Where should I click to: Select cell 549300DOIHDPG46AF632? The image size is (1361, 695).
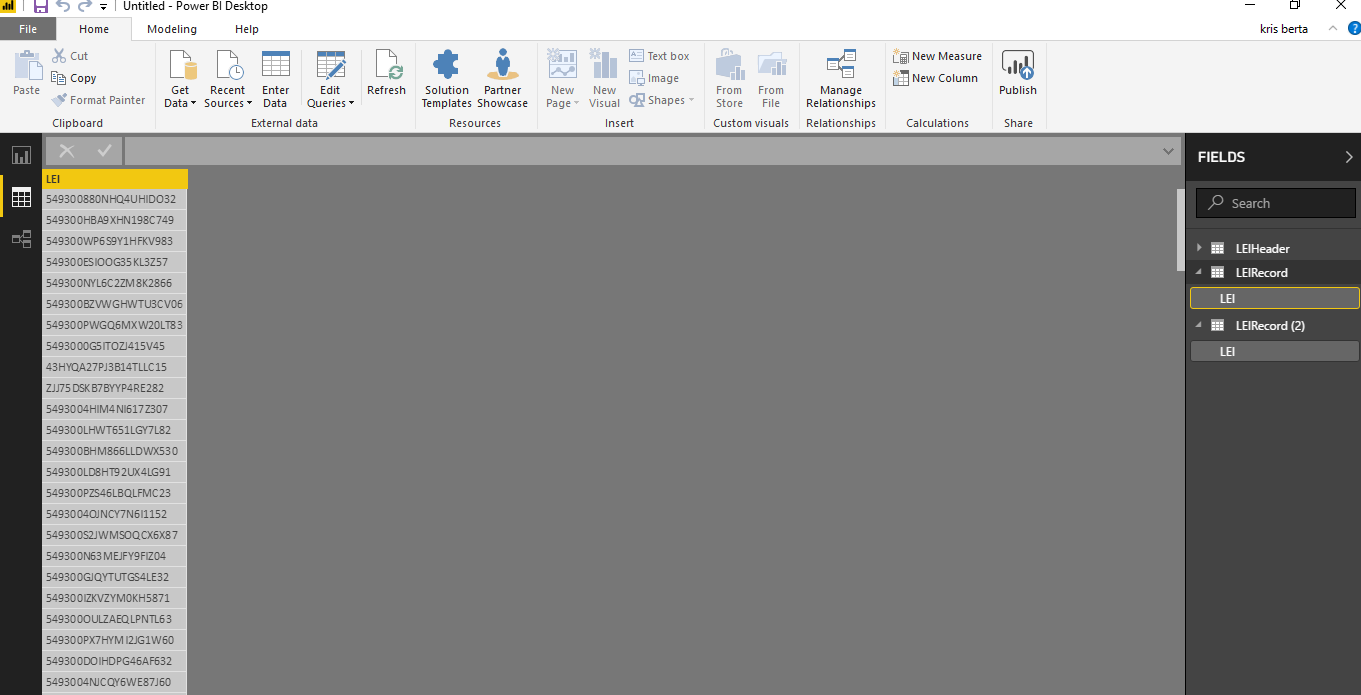(x=115, y=661)
